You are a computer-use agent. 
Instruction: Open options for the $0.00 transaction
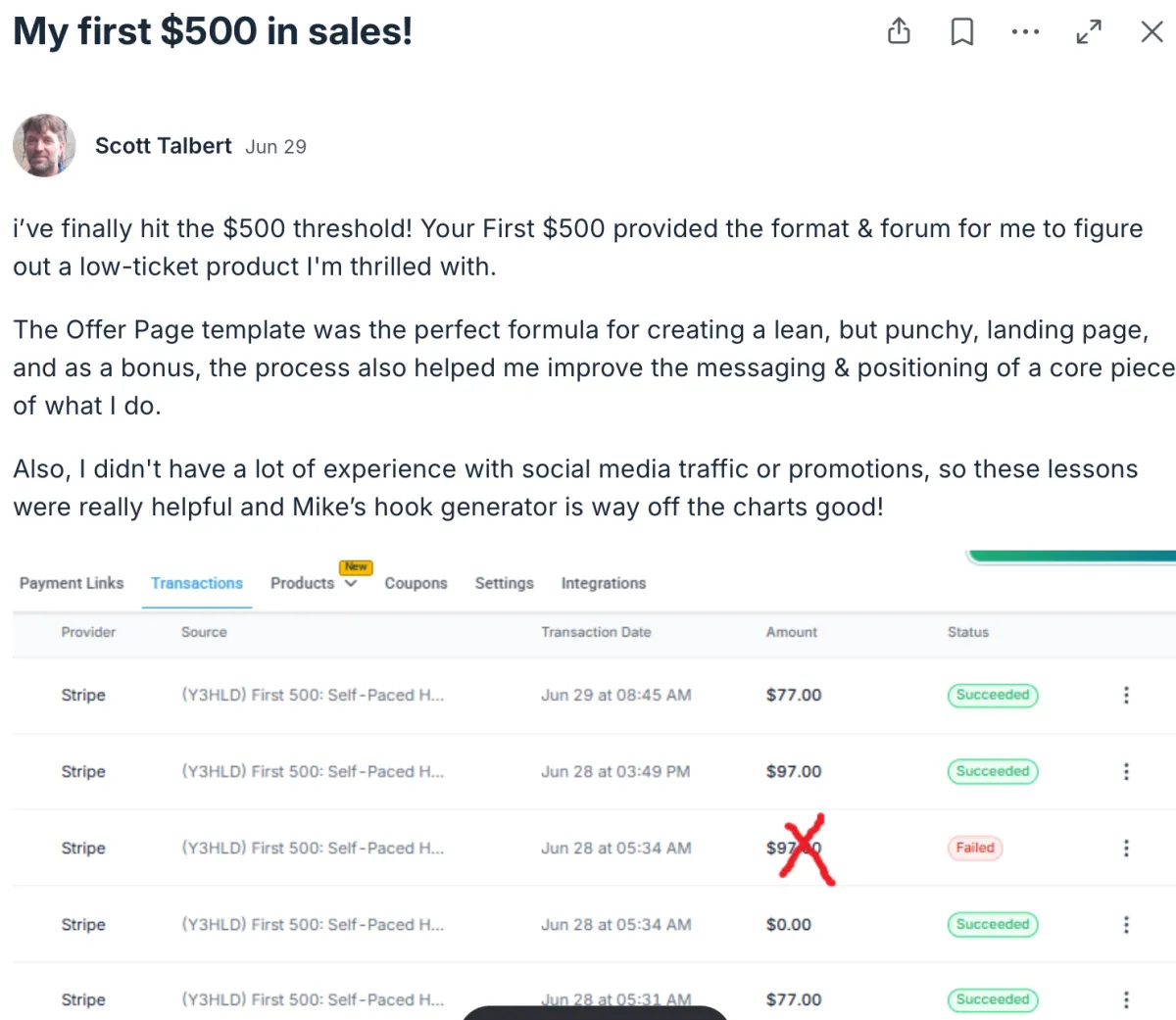click(x=1126, y=924)
